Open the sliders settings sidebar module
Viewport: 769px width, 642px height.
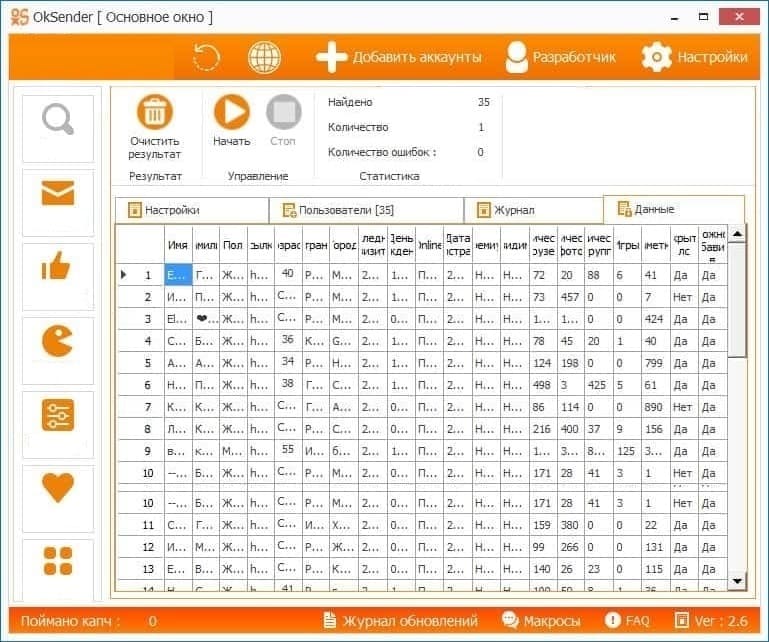click(58, 425)
